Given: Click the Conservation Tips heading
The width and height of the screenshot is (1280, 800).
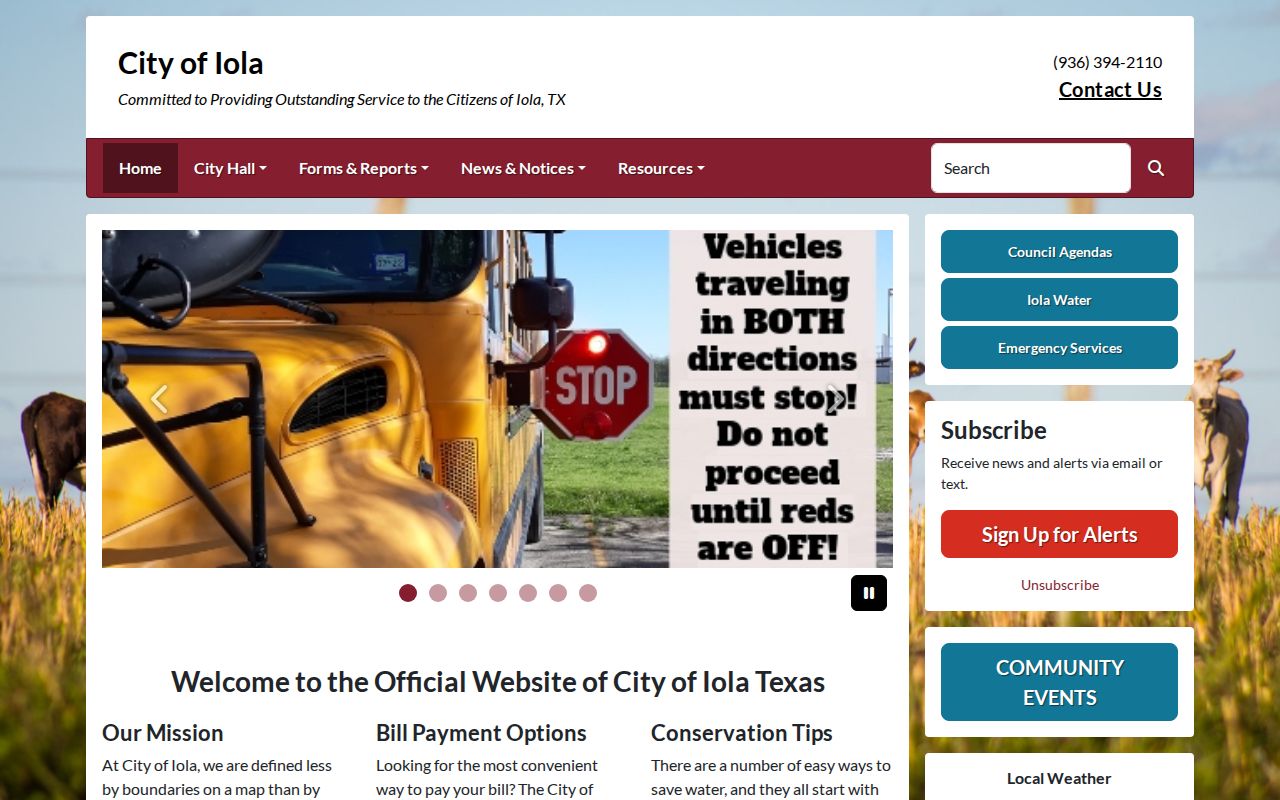Looking at the screenshot, I should (742, 733).
